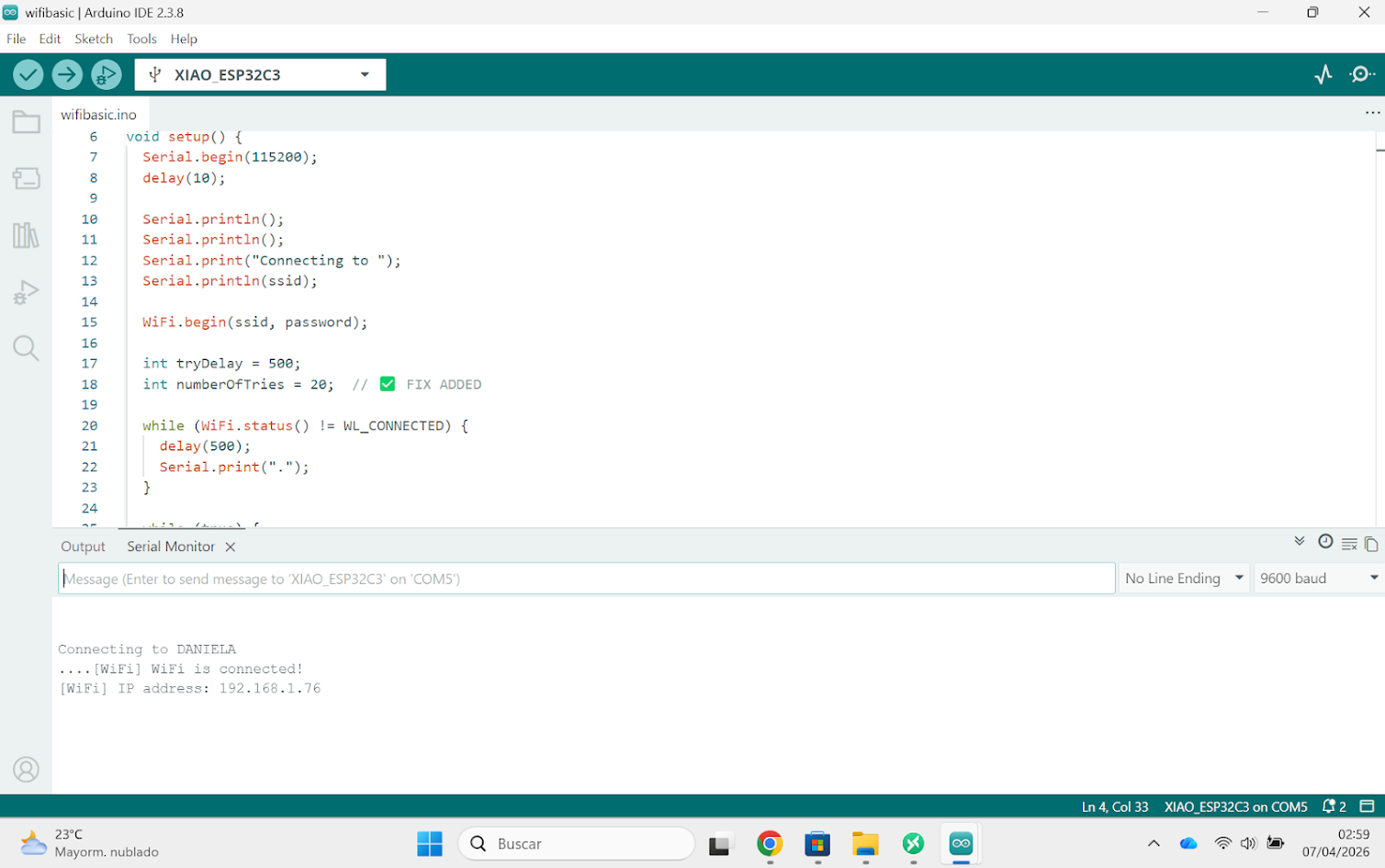Select the wifibasic.ino editor tab
The image size is (1385, 868).
tap(98, 114)
